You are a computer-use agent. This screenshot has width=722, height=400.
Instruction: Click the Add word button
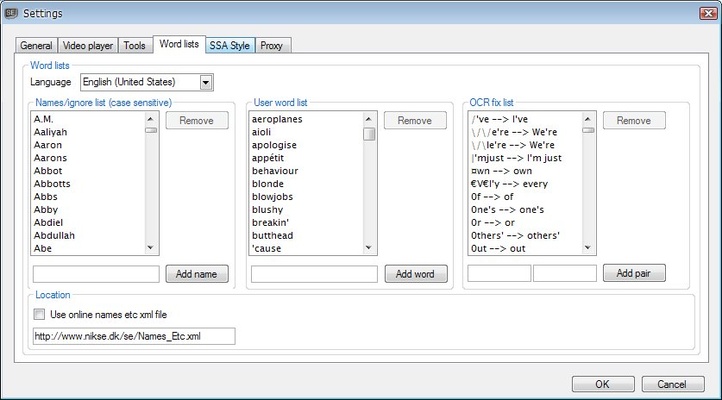pos(415,273)
